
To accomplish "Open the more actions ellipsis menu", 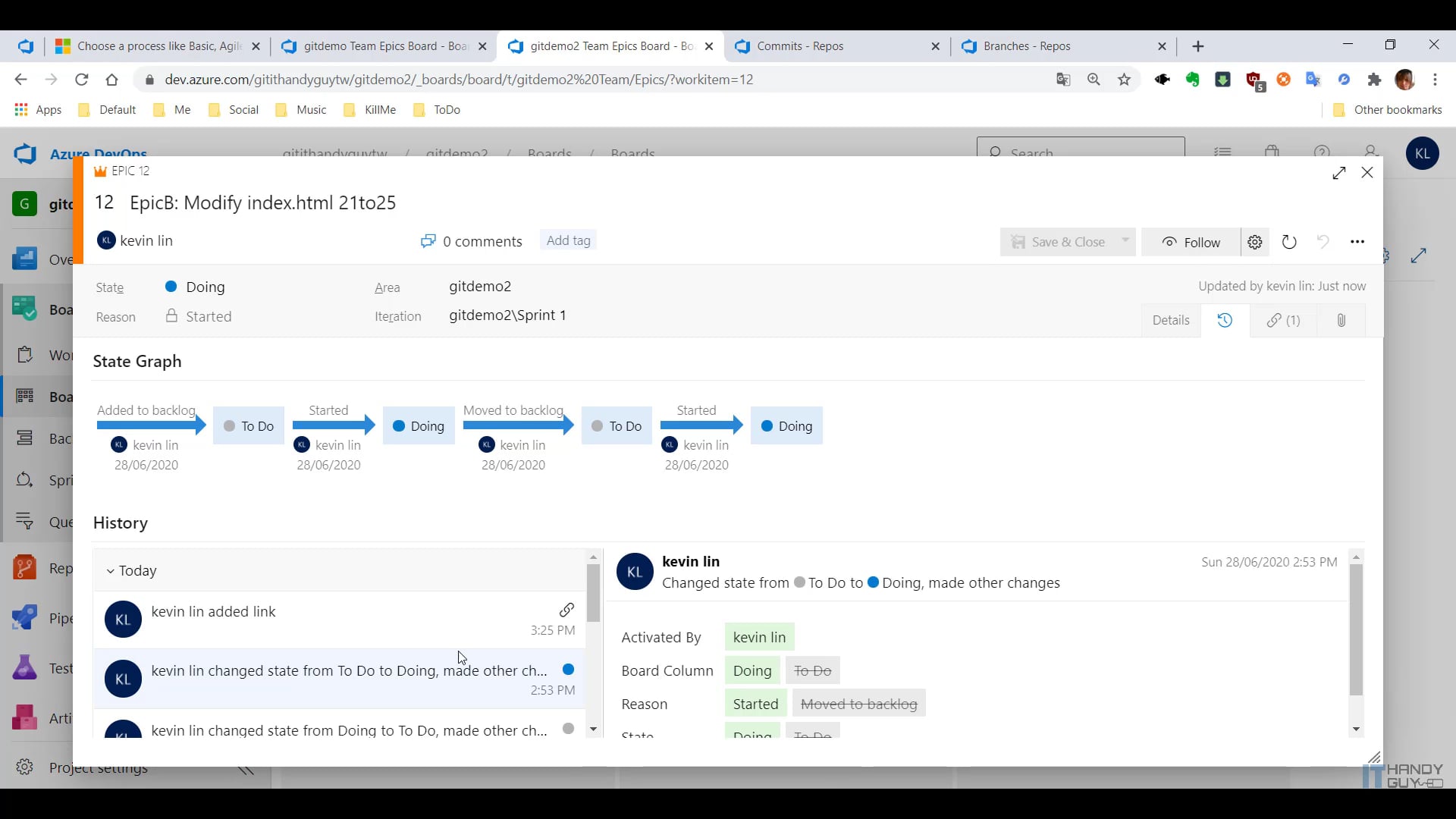I will tap(1357, 241).
